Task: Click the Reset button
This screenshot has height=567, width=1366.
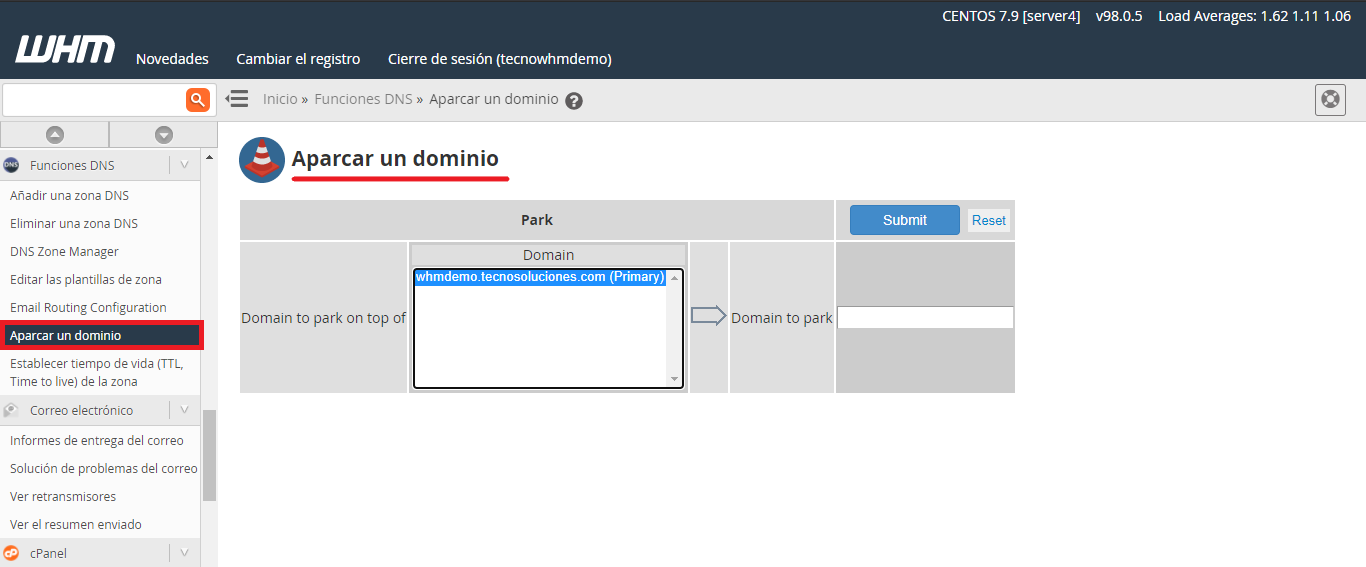Action: 988,220
